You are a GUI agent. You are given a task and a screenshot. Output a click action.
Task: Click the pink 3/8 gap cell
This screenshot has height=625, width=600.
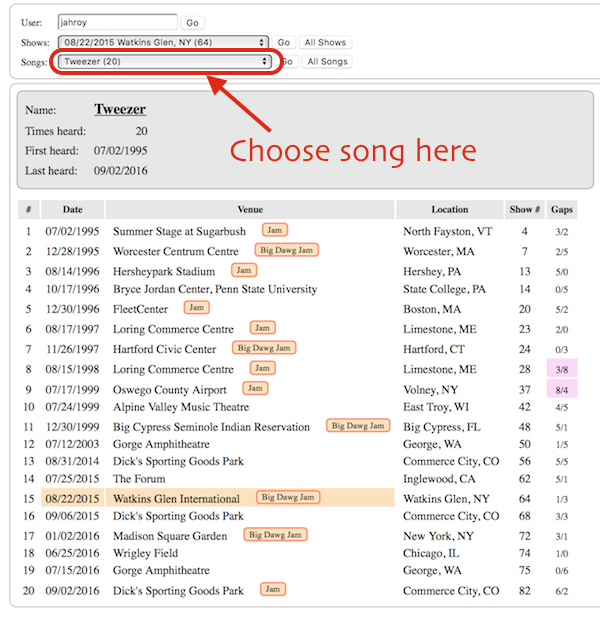562,369
